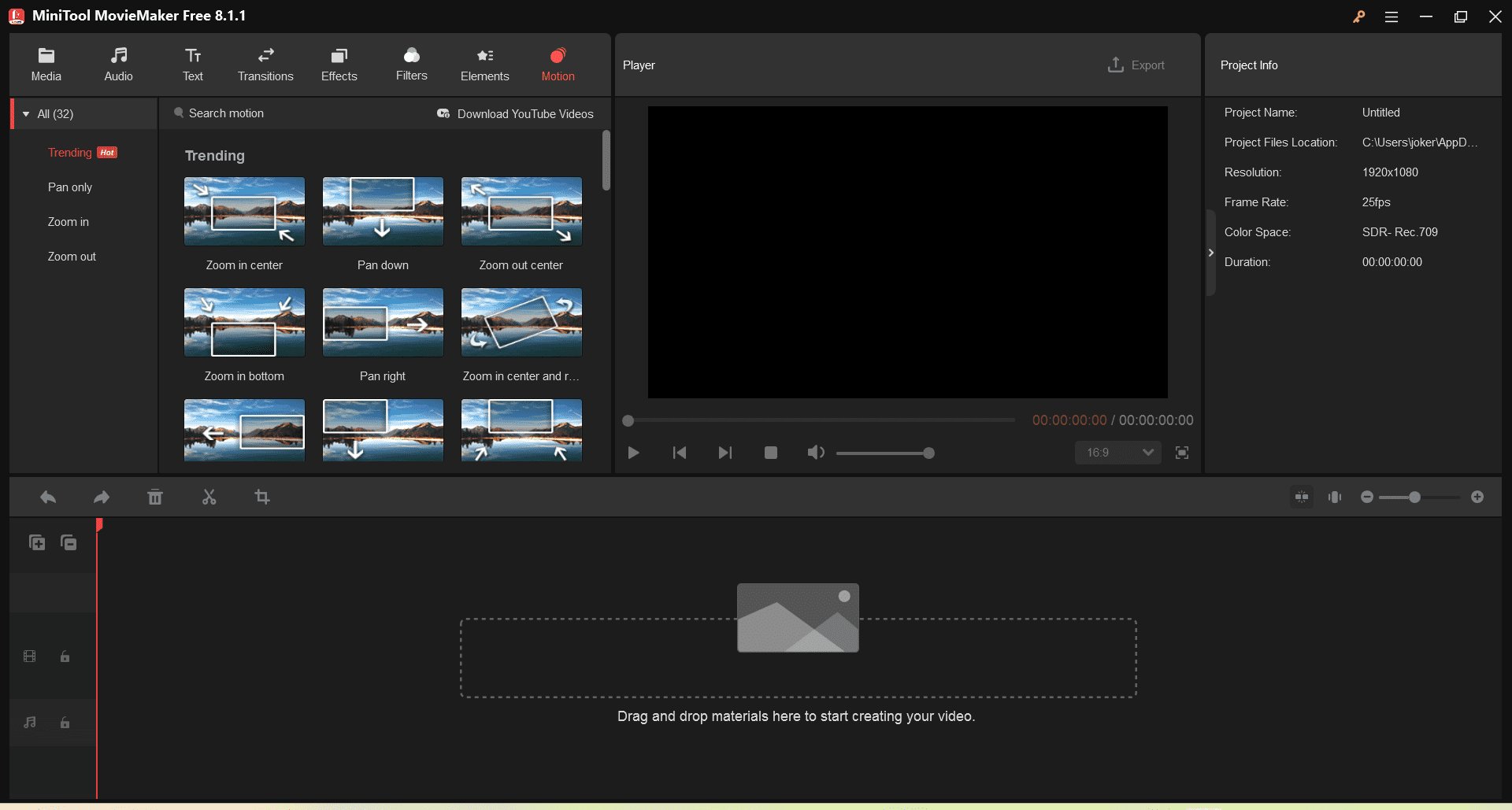
Task: Toggle lock on the video track
Action: [x=65, y=657]
